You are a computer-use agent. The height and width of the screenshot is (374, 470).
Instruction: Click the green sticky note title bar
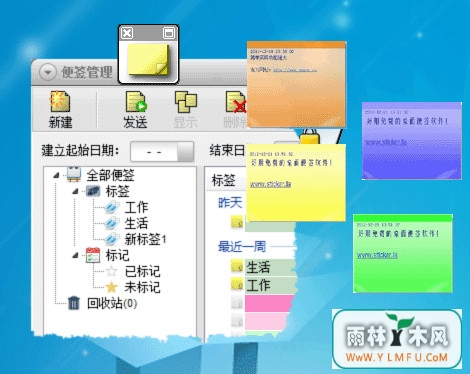click(x=403, y=218)
